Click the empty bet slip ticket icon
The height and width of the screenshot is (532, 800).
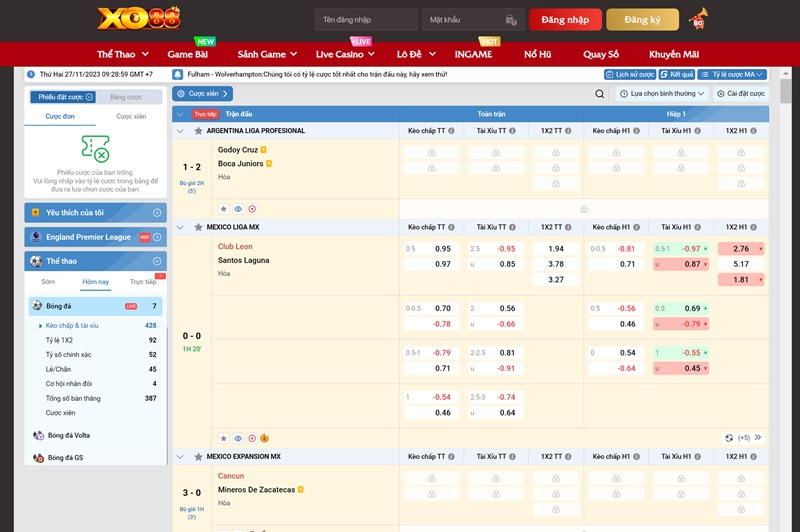[96, 148]
